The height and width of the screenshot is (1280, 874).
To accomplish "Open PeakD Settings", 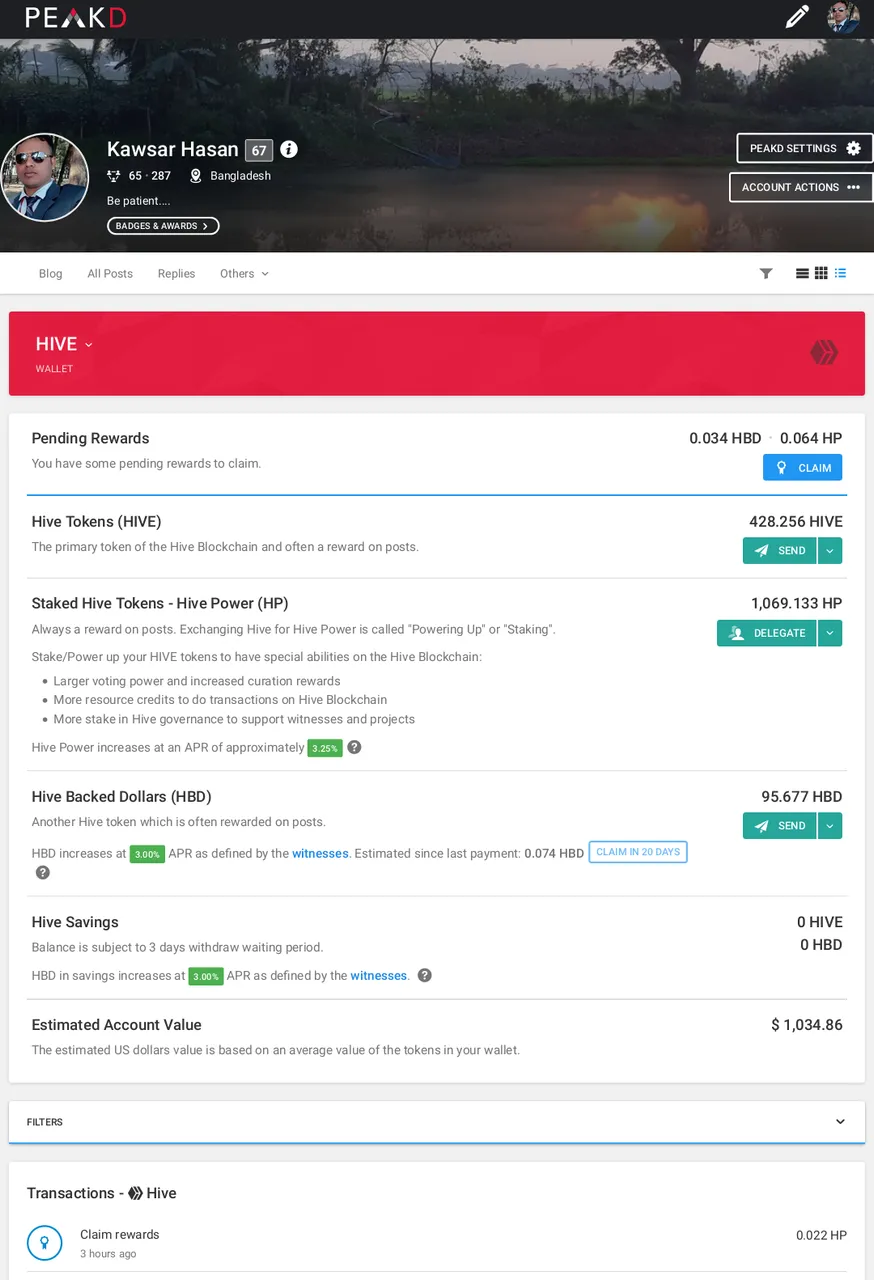I will click(804, 148).
